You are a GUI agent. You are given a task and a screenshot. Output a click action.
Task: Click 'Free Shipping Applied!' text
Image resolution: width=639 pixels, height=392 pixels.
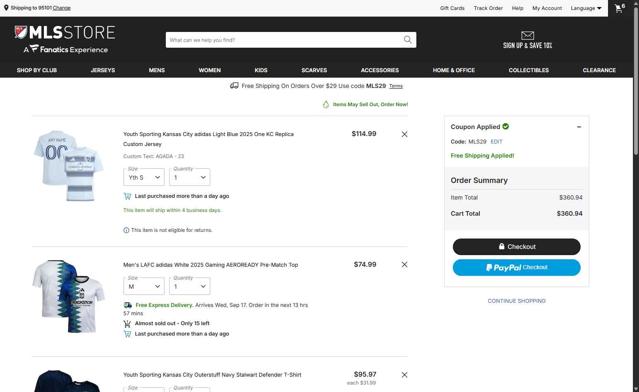(482, 156)
